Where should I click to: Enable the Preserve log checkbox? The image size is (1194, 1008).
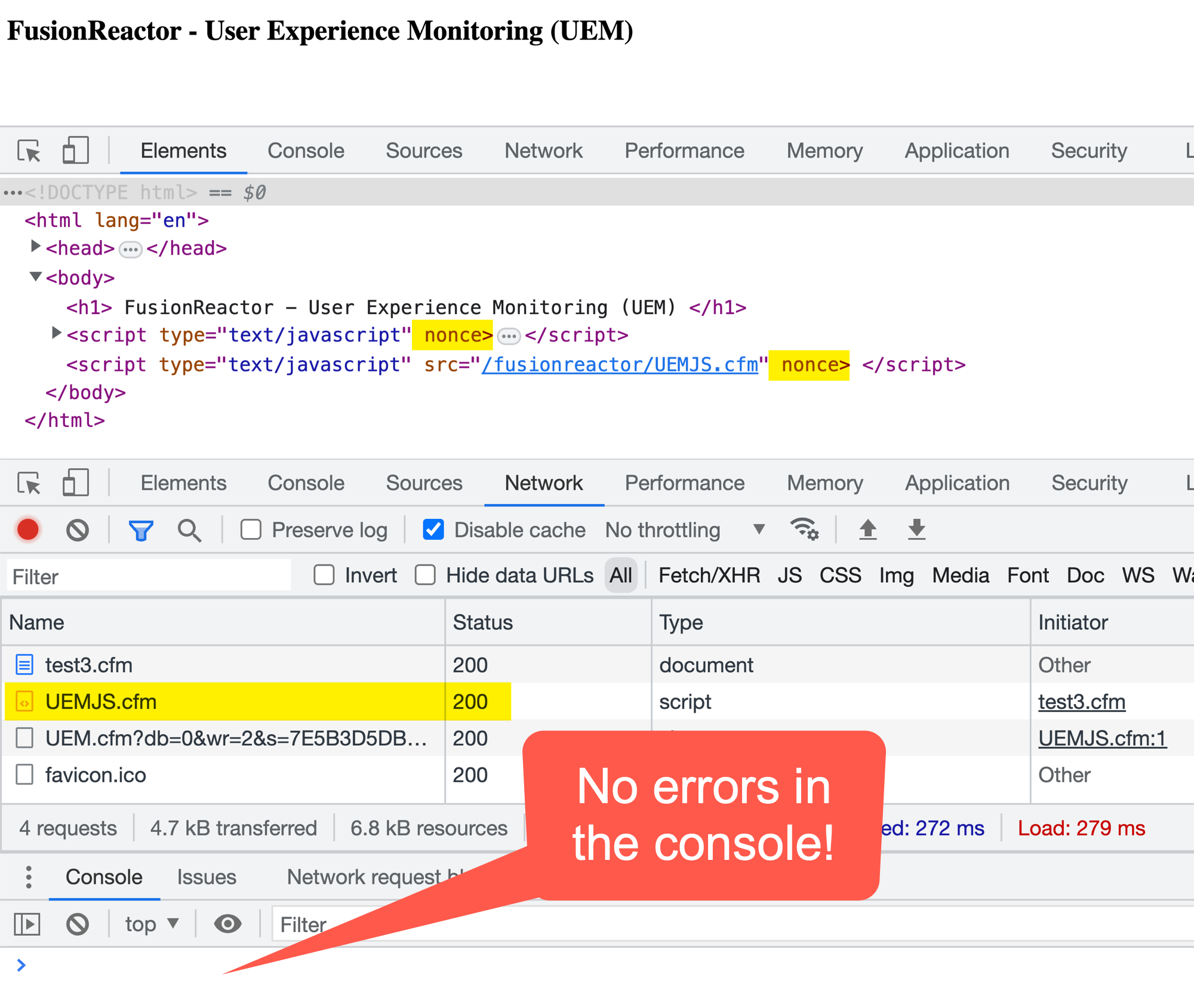pos(251,530)
